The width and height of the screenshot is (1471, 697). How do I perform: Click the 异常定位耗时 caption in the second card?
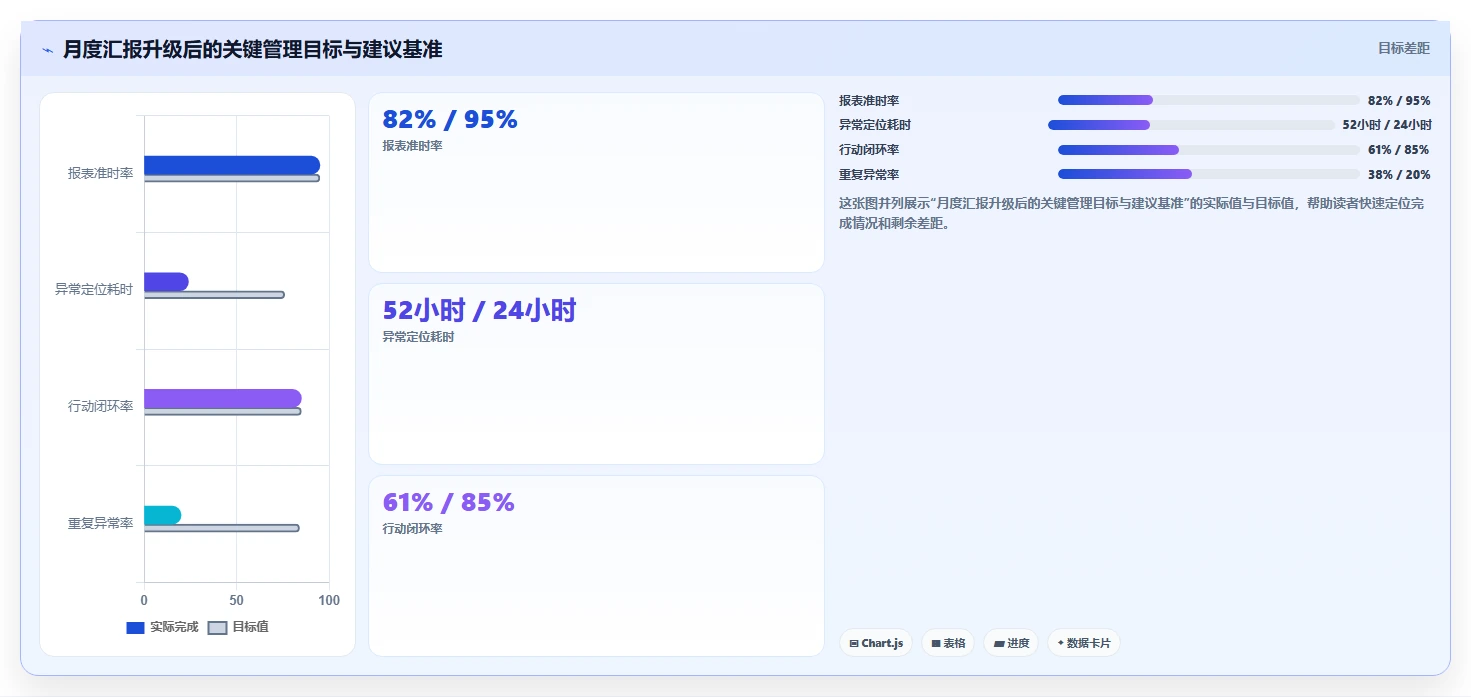coord(418,337)
